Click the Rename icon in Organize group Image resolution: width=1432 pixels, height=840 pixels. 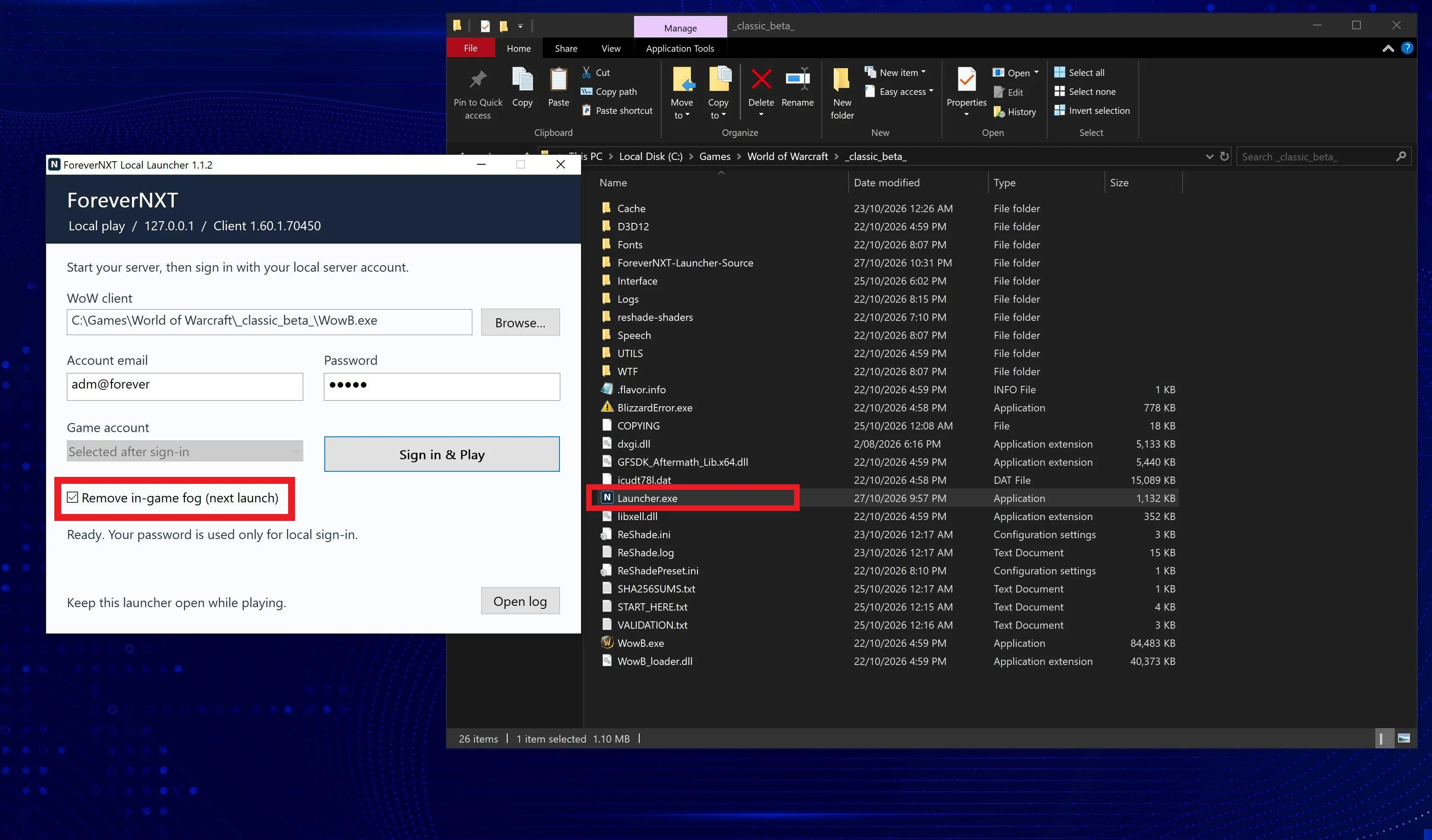click(x=797, y=79)
